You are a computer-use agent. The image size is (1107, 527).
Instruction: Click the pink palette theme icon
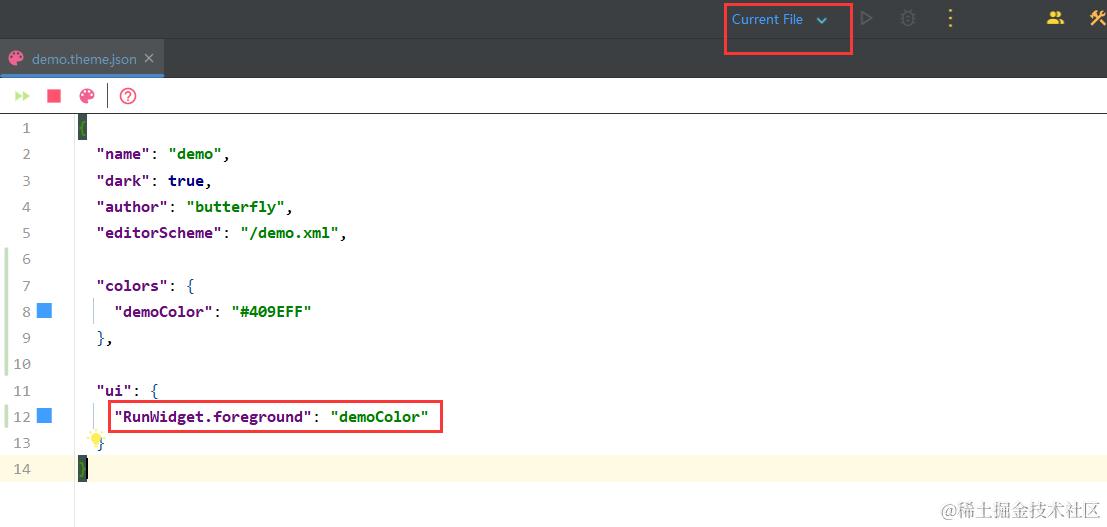87,96
